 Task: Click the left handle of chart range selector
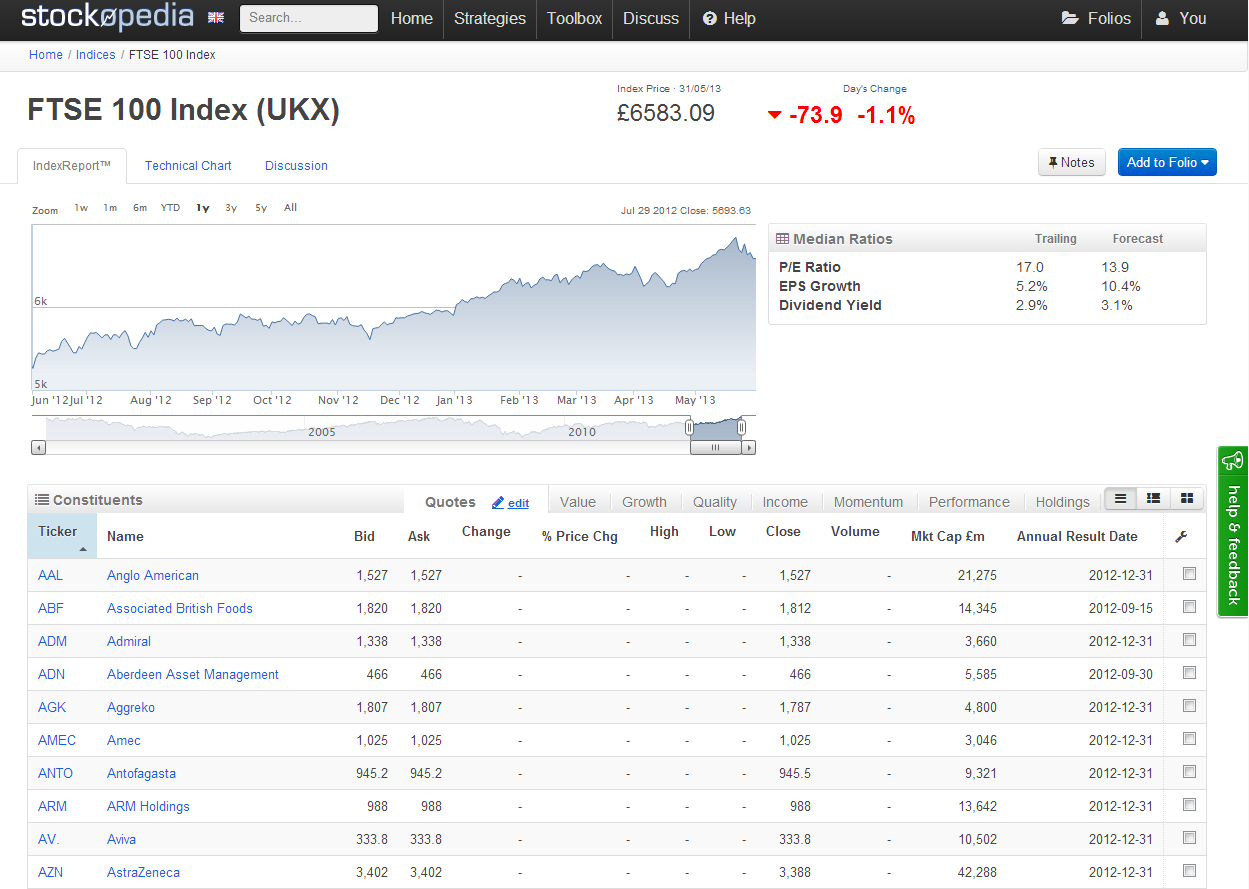pos(689,428)
